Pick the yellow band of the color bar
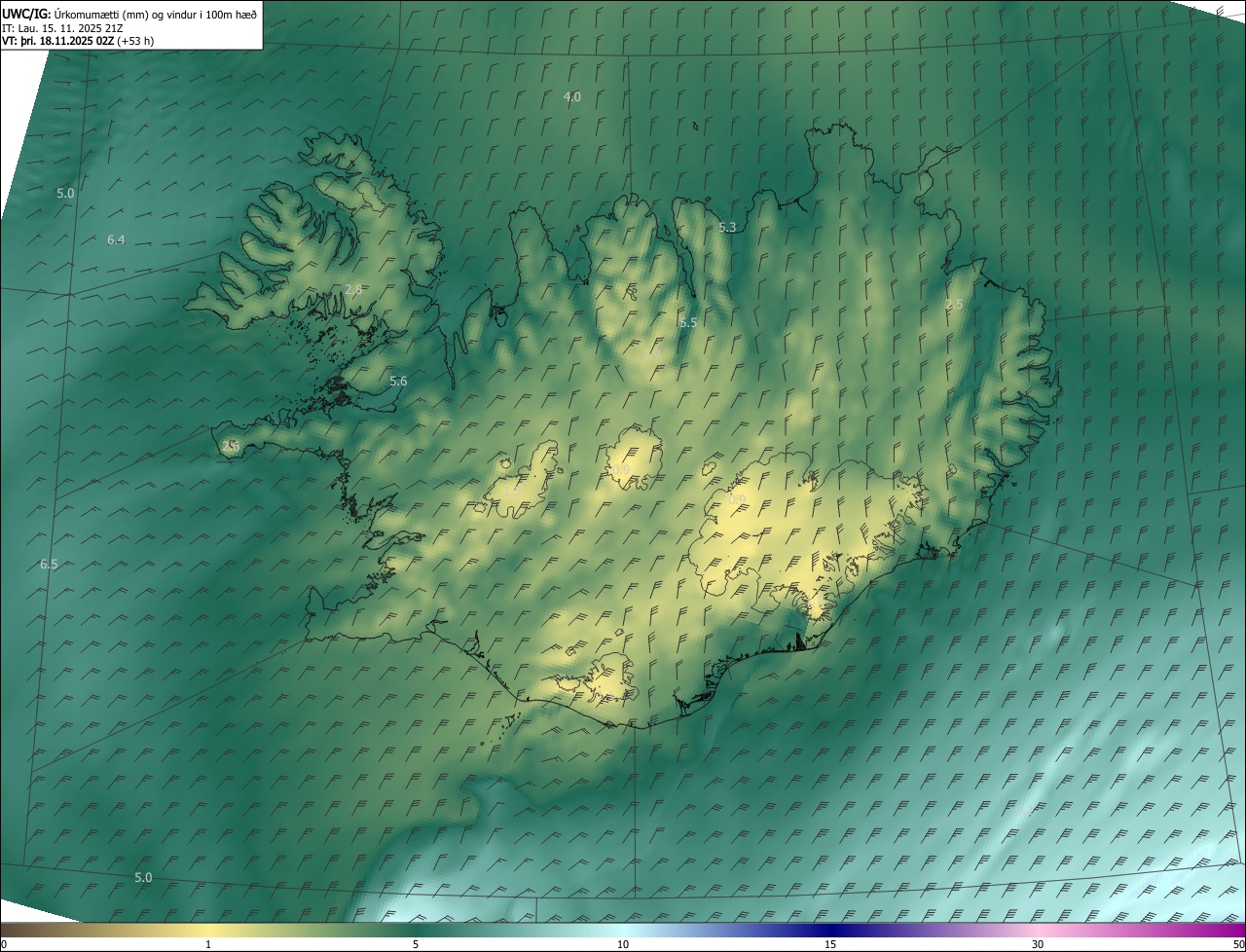The image size is (1246, 952). (x=208, y=930)
